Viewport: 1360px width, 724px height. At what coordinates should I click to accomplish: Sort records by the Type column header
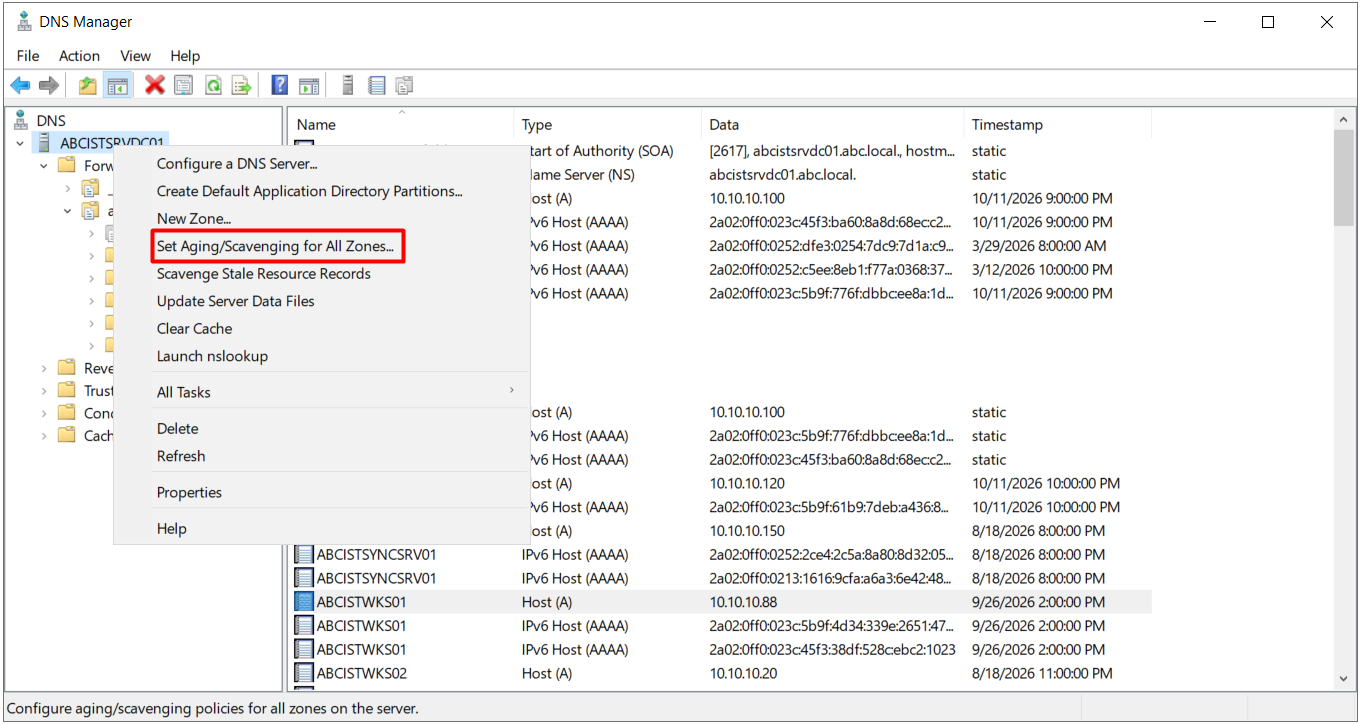(x=607, y=125)
